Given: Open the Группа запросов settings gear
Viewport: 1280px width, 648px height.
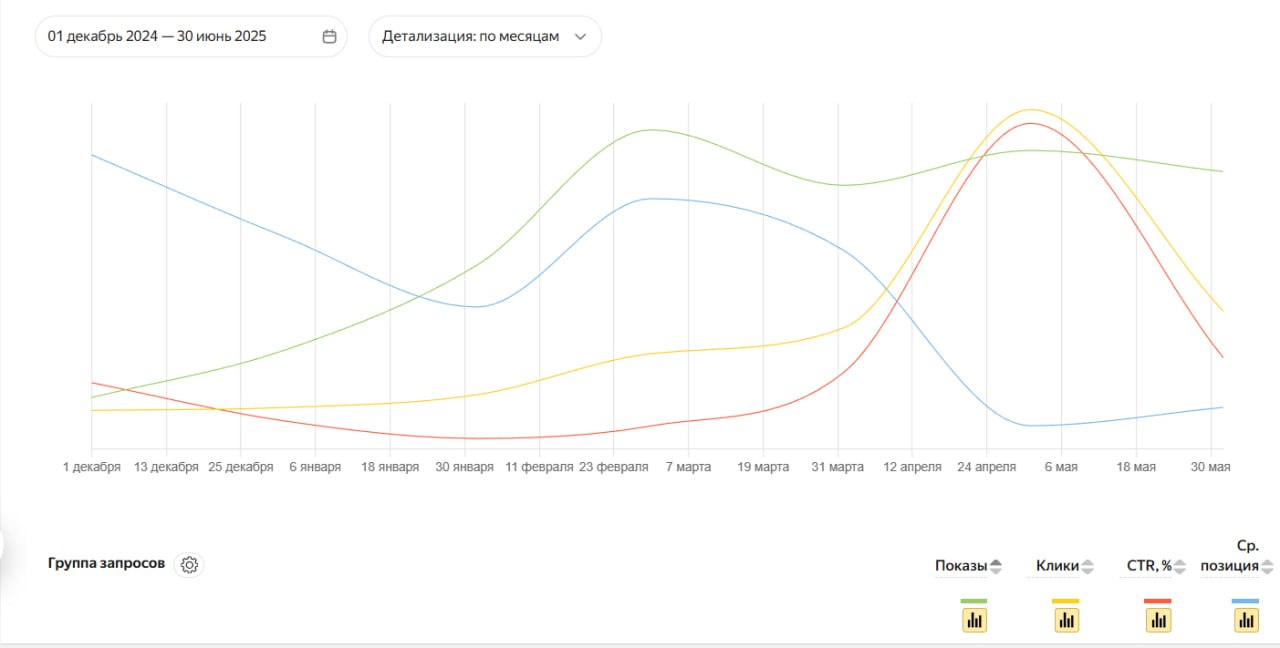Looking at the screenshot, I should pos(189,565).
